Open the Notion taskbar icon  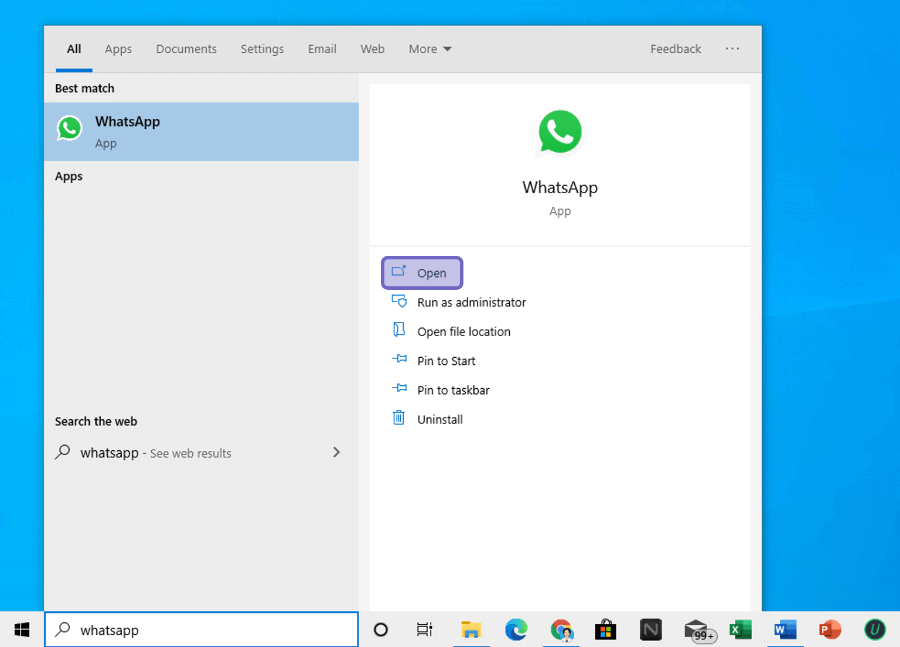(x=650, y=630)
